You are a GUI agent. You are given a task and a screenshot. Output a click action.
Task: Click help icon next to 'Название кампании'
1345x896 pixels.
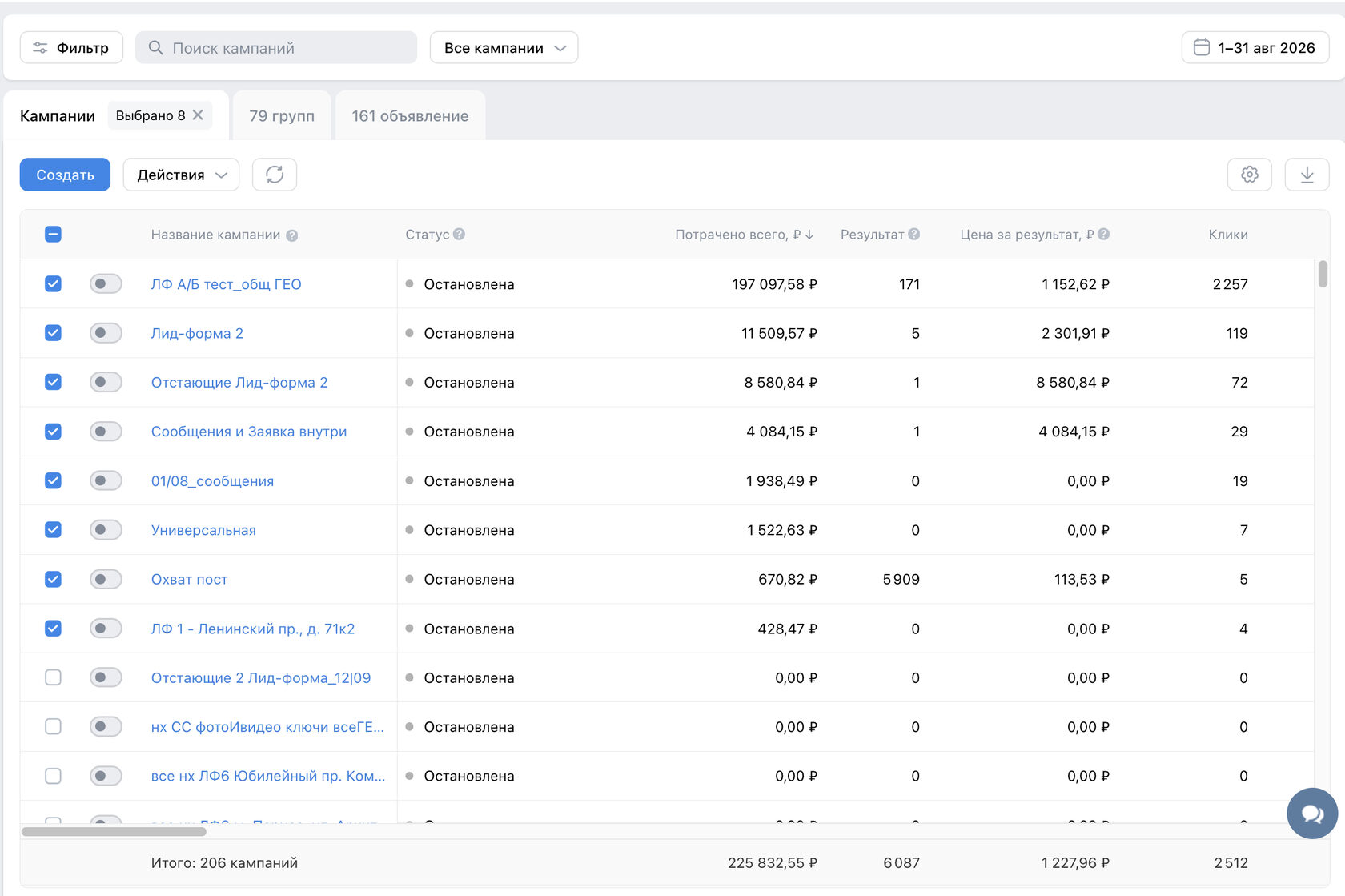pos(292,235)
